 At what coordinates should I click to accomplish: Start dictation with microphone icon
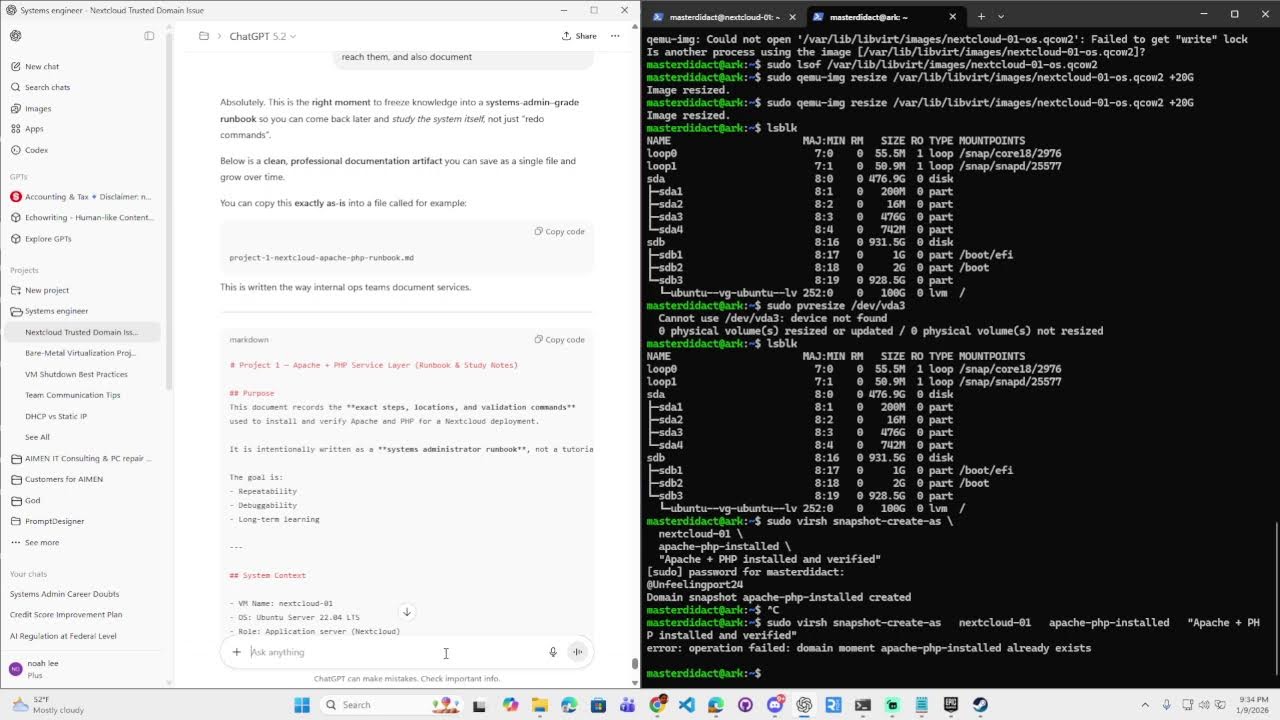click(x=552, y=652)
